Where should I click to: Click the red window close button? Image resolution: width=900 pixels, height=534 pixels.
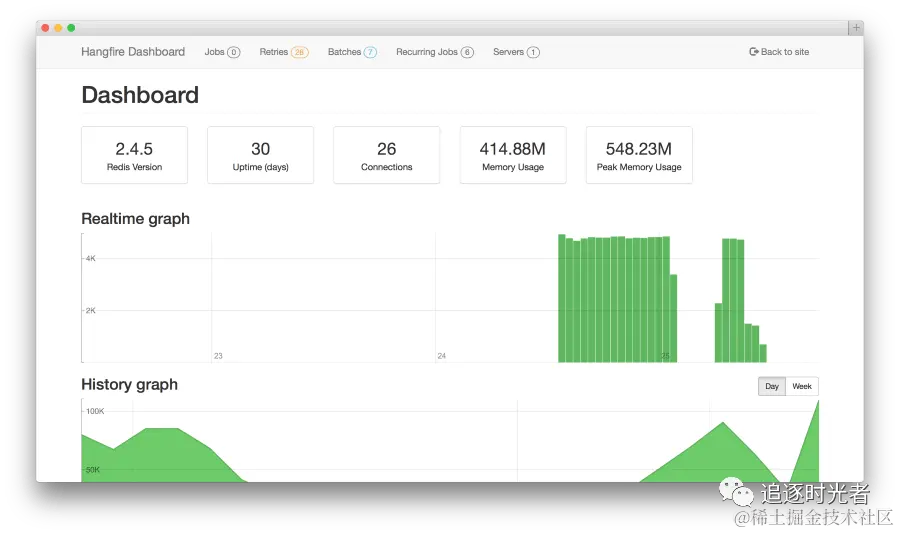[x=45, y=28]
